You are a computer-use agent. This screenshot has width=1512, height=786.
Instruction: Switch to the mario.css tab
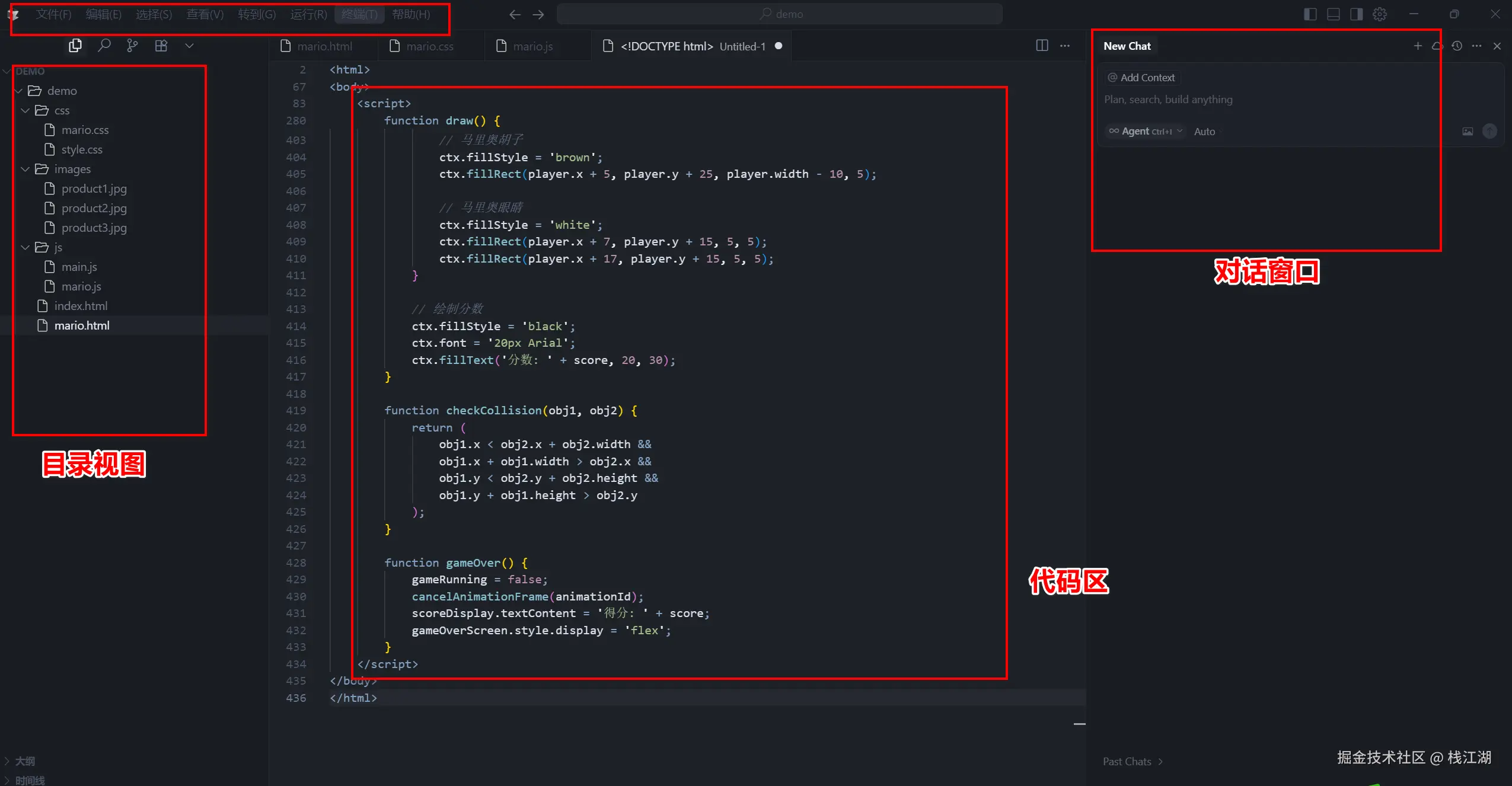429,46
